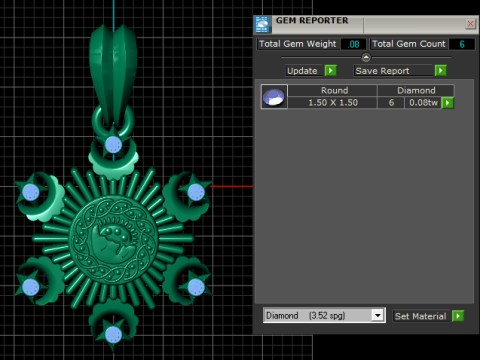Select the upper-right blue gem on the pendant
This screenshot has width=480, height=360.
tap(196, 192)
